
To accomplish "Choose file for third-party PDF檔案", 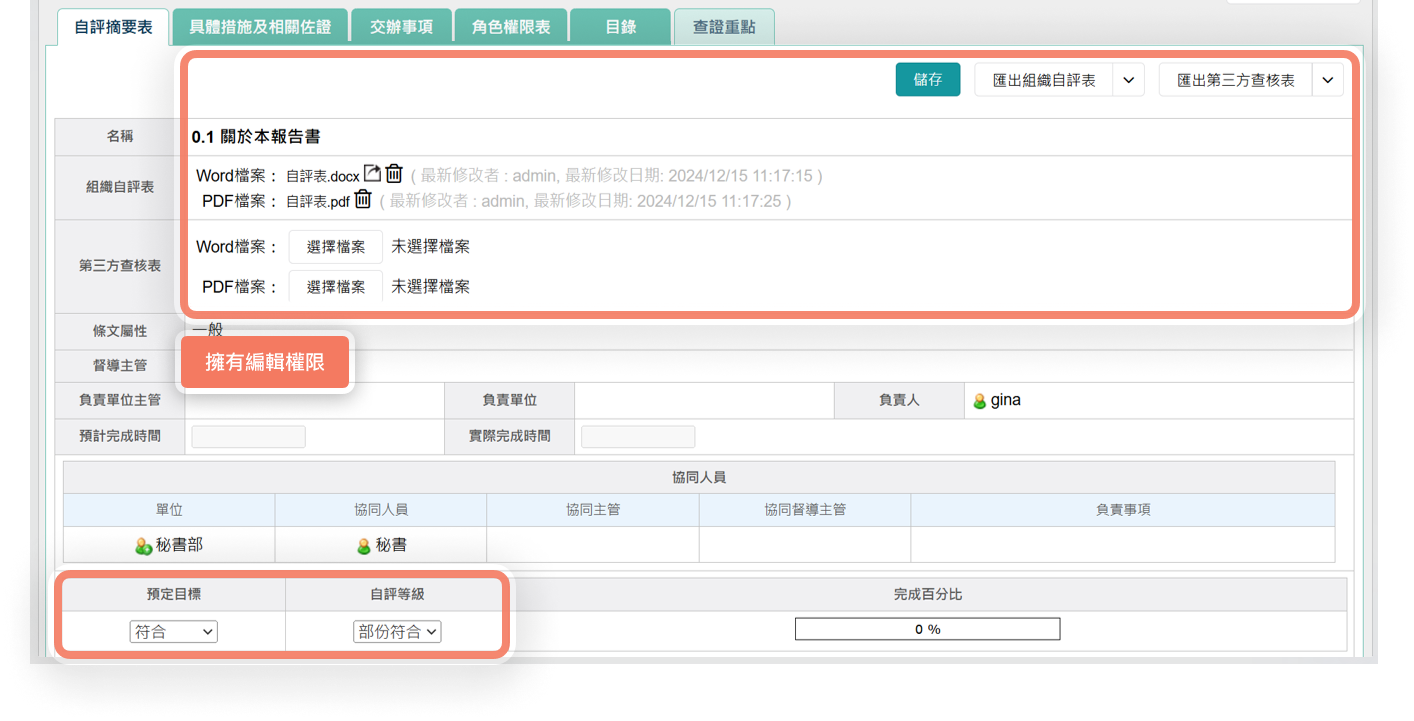I will (x=336, y=287).
